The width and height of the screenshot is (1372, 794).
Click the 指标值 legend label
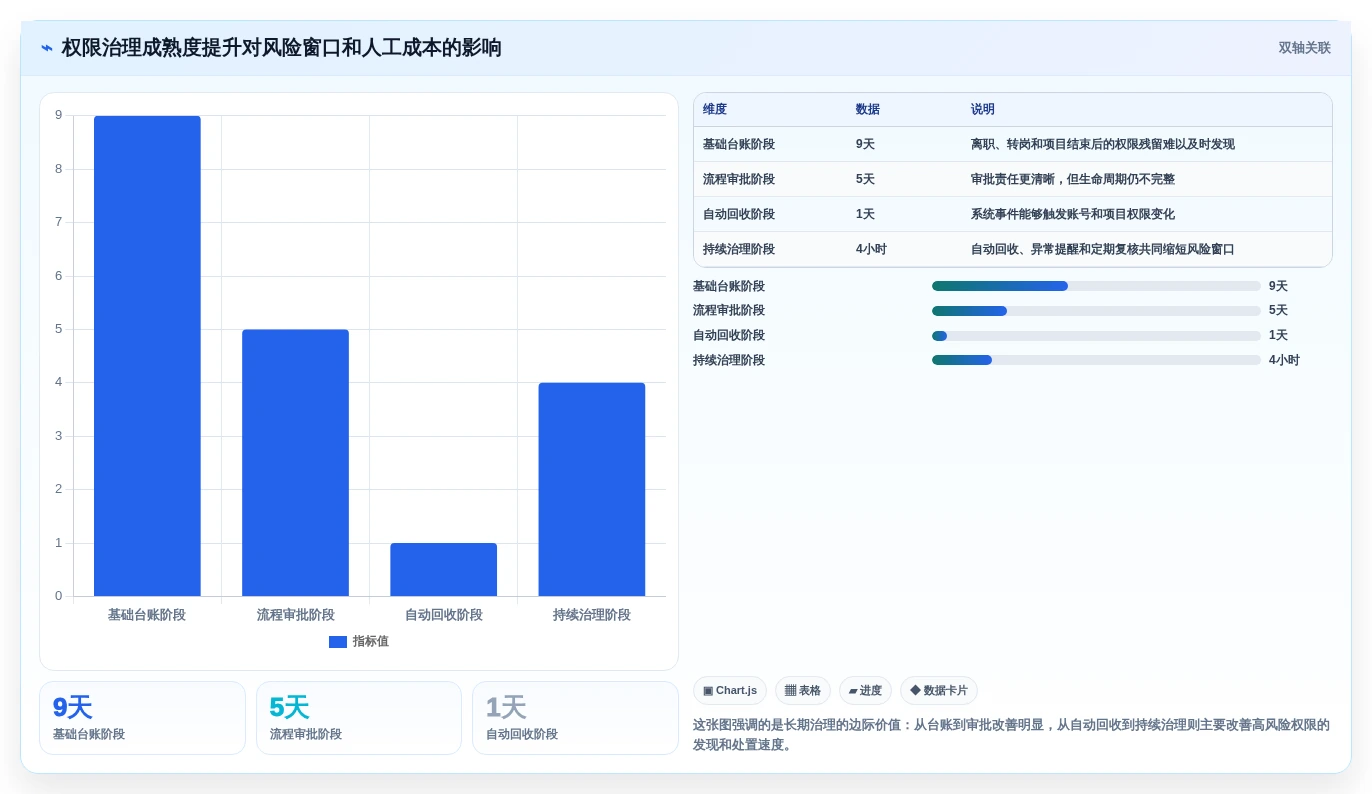[370, 642]
